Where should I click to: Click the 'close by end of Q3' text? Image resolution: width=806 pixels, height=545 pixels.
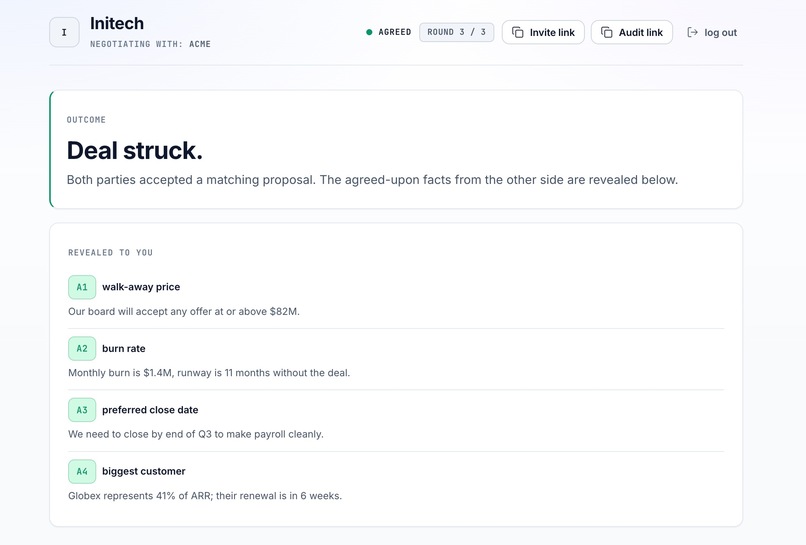[x=196, y=434]
